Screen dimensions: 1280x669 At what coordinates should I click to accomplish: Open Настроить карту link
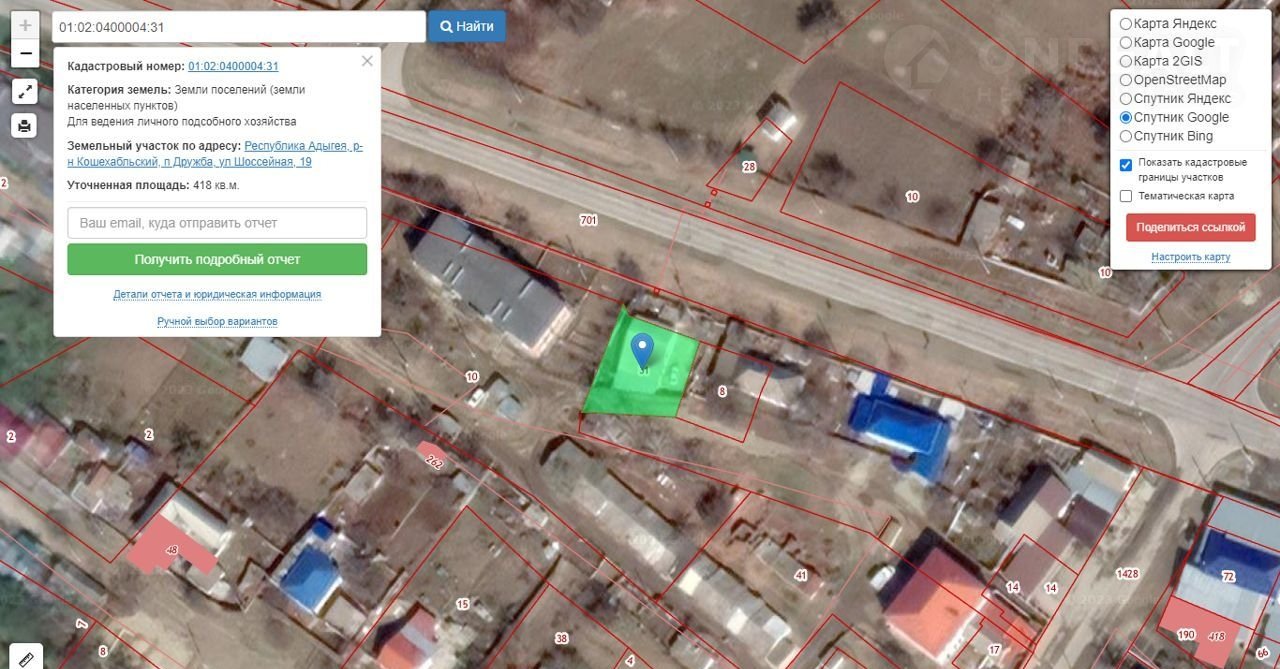pyautogui.click(x=1190, y=257)
